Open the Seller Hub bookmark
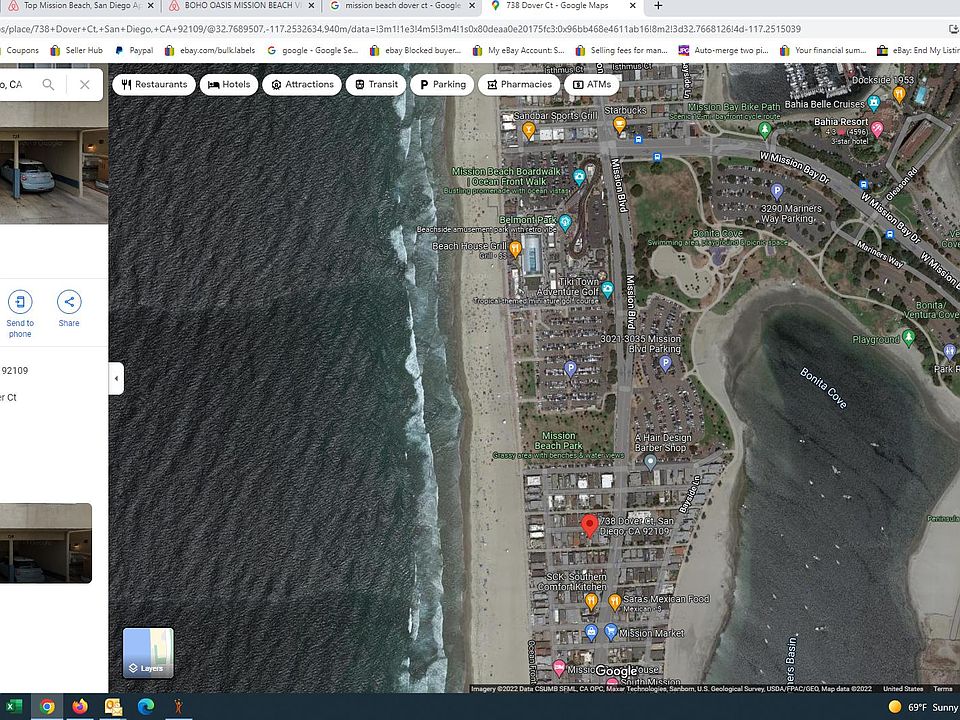 click(x=77, y=50)
